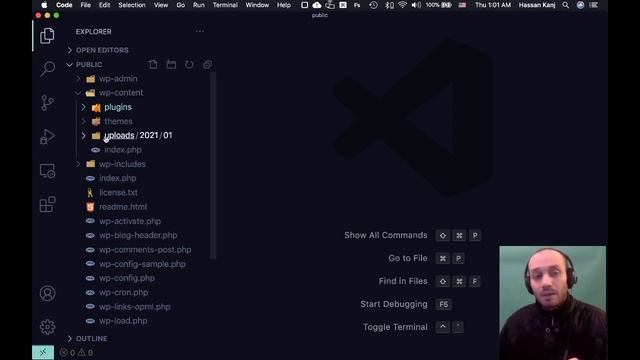Open the Window menu
The width and height of the screenshot is (640, 360).
coord(257,5)
